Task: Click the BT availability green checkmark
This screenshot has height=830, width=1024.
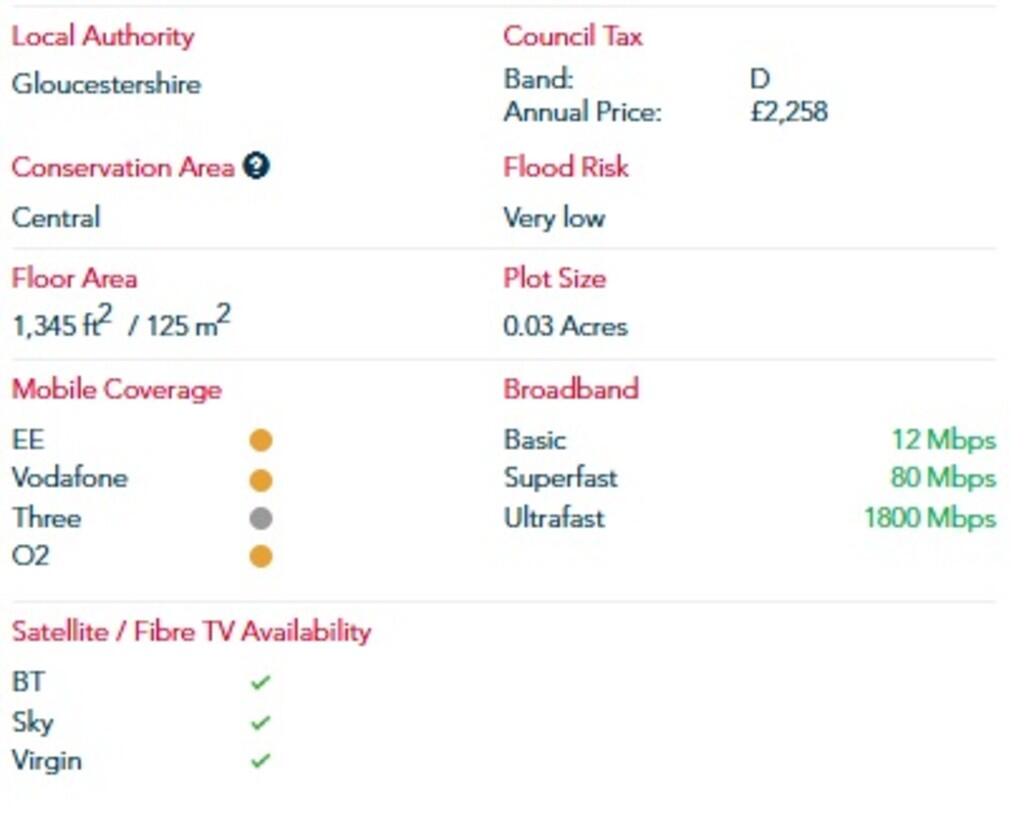Action: pyautogui.click(x=261, y=683)
